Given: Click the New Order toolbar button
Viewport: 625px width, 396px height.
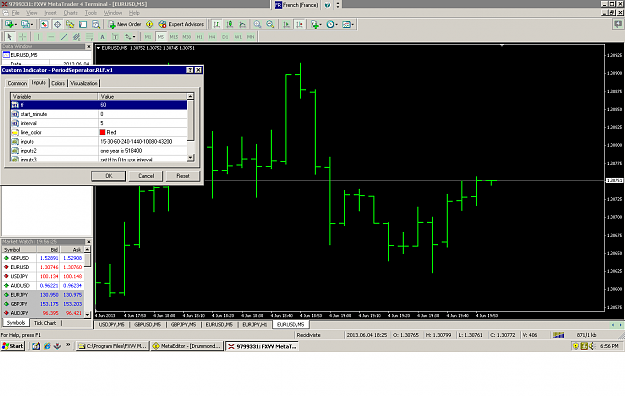Looking at the screenshot, I should [125, 24].
